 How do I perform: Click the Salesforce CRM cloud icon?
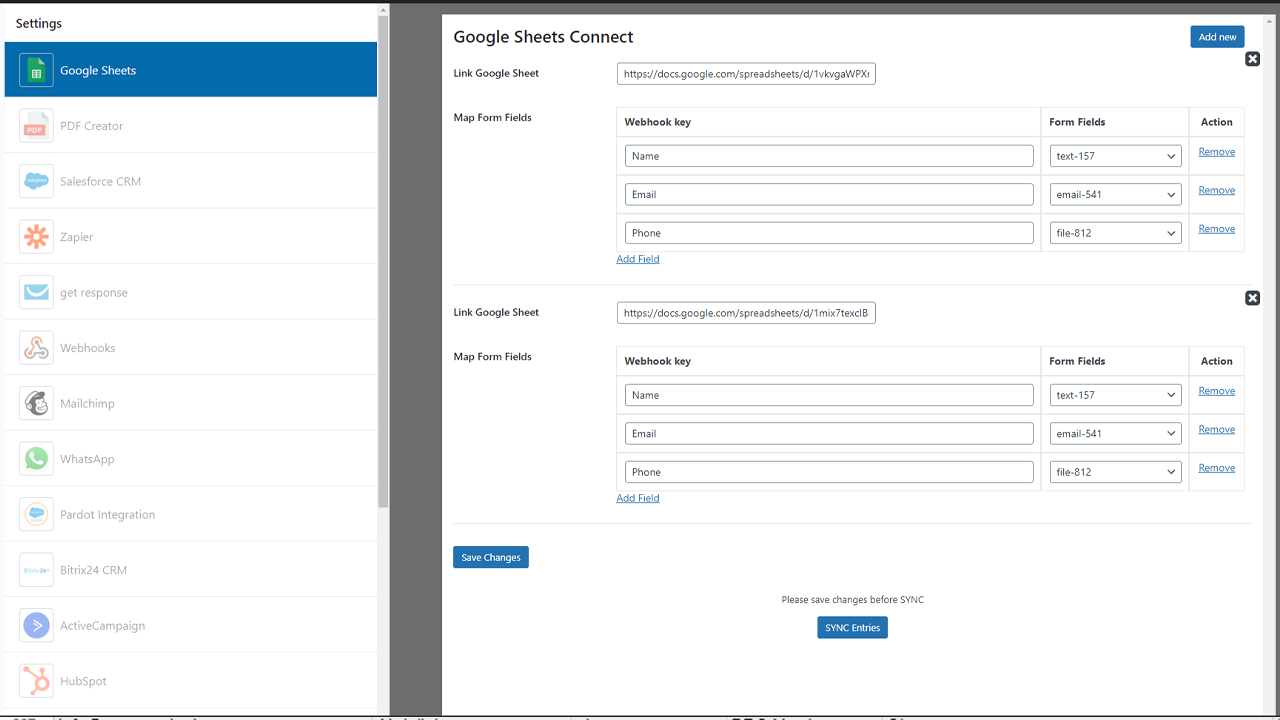pos(36,181)
